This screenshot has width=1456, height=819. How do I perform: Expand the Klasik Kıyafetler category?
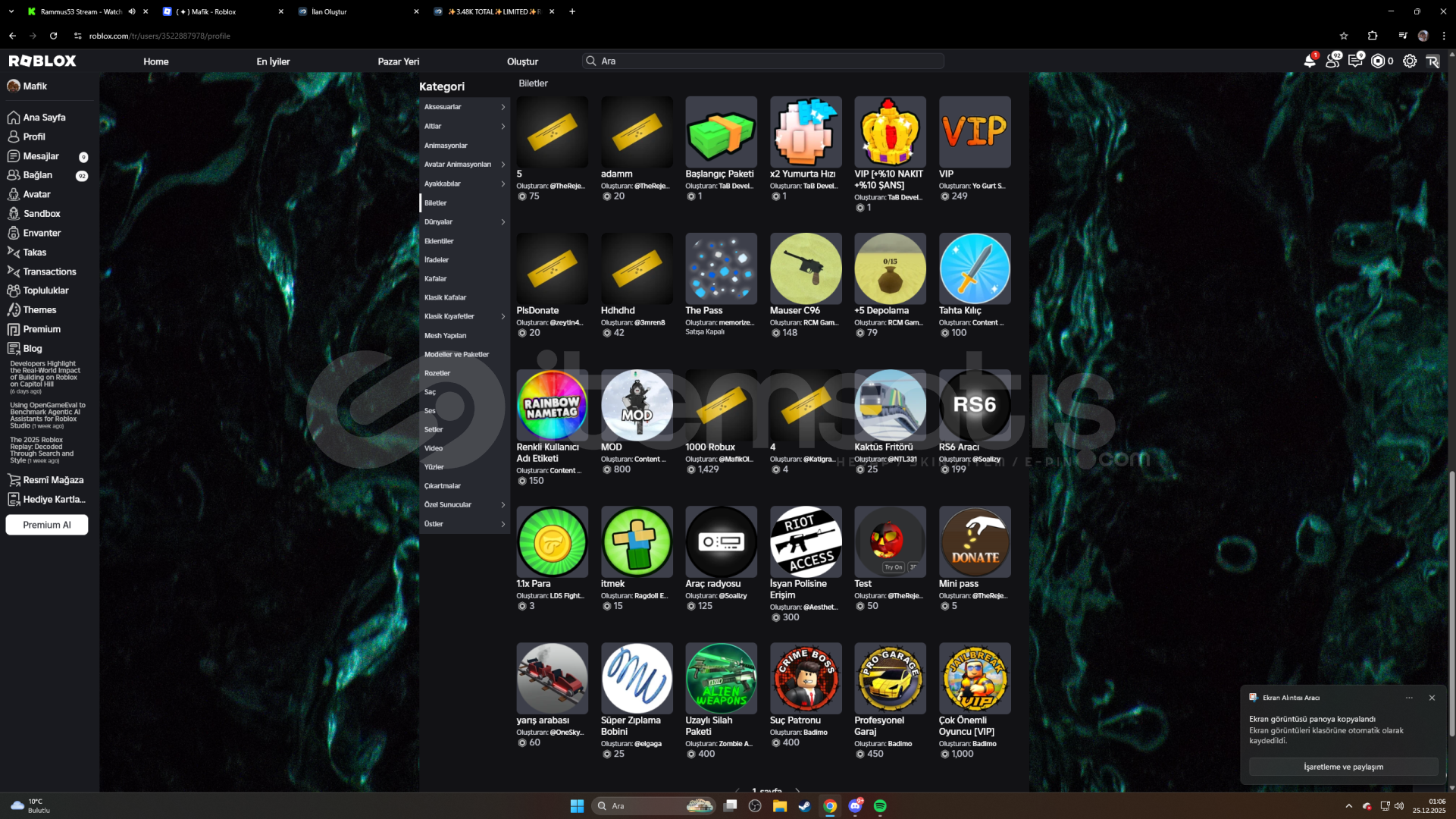click(x=503, y=316)
